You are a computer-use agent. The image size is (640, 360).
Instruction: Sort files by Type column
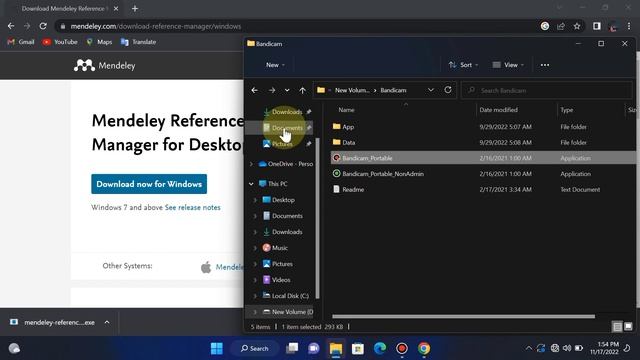tap(567, 110)
